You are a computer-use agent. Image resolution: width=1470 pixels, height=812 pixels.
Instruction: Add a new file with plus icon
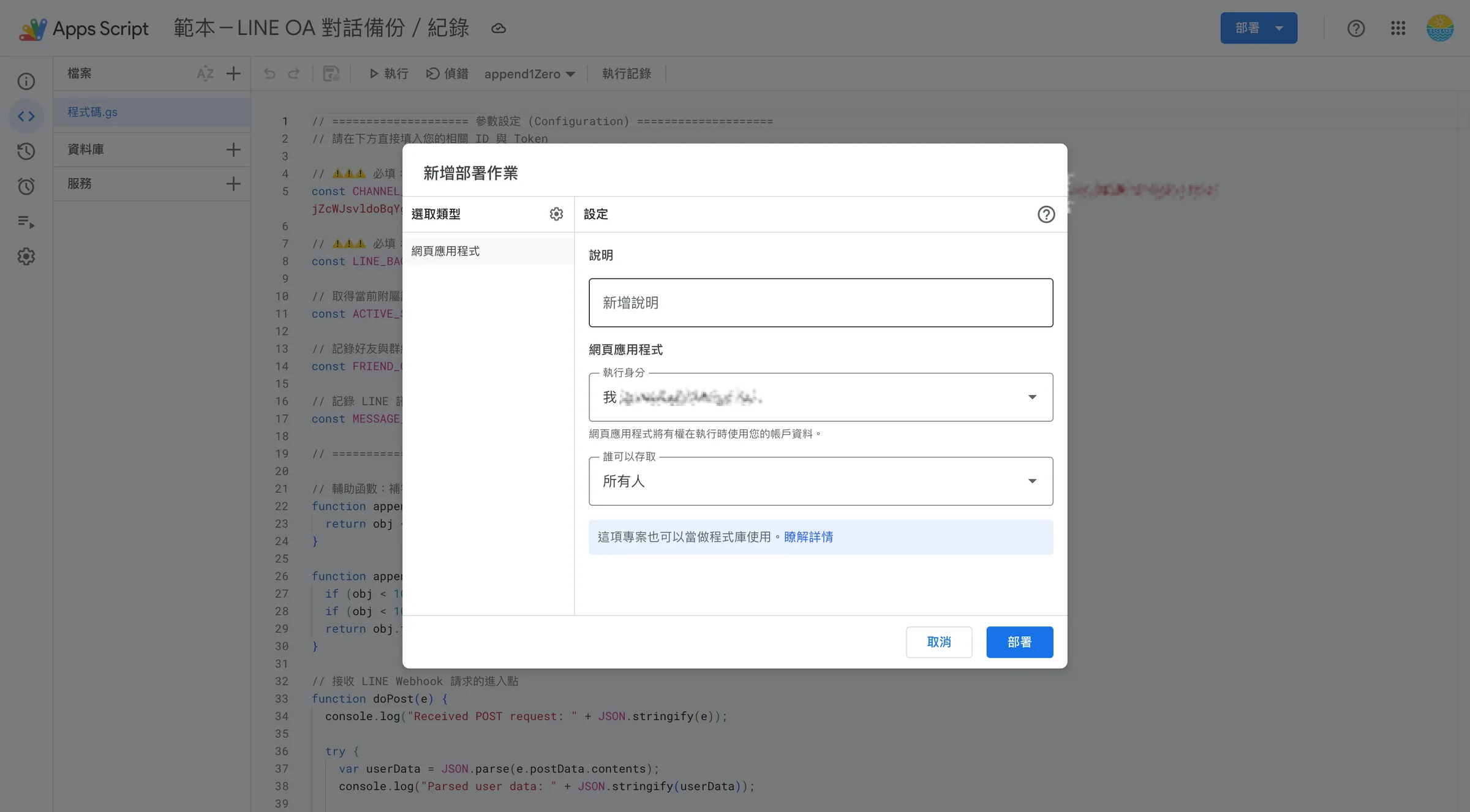tap(233, 73)
